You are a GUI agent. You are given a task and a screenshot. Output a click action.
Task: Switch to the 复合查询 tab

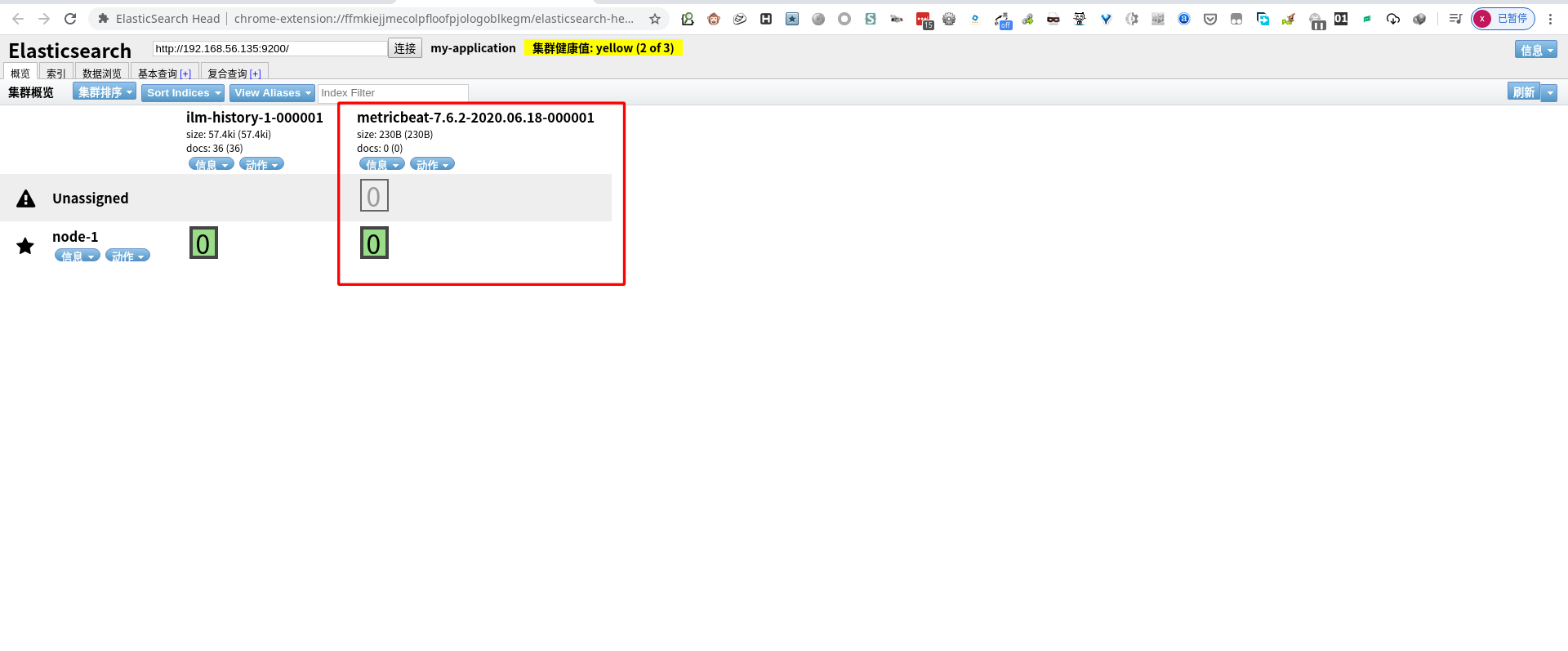coord(227,73)
